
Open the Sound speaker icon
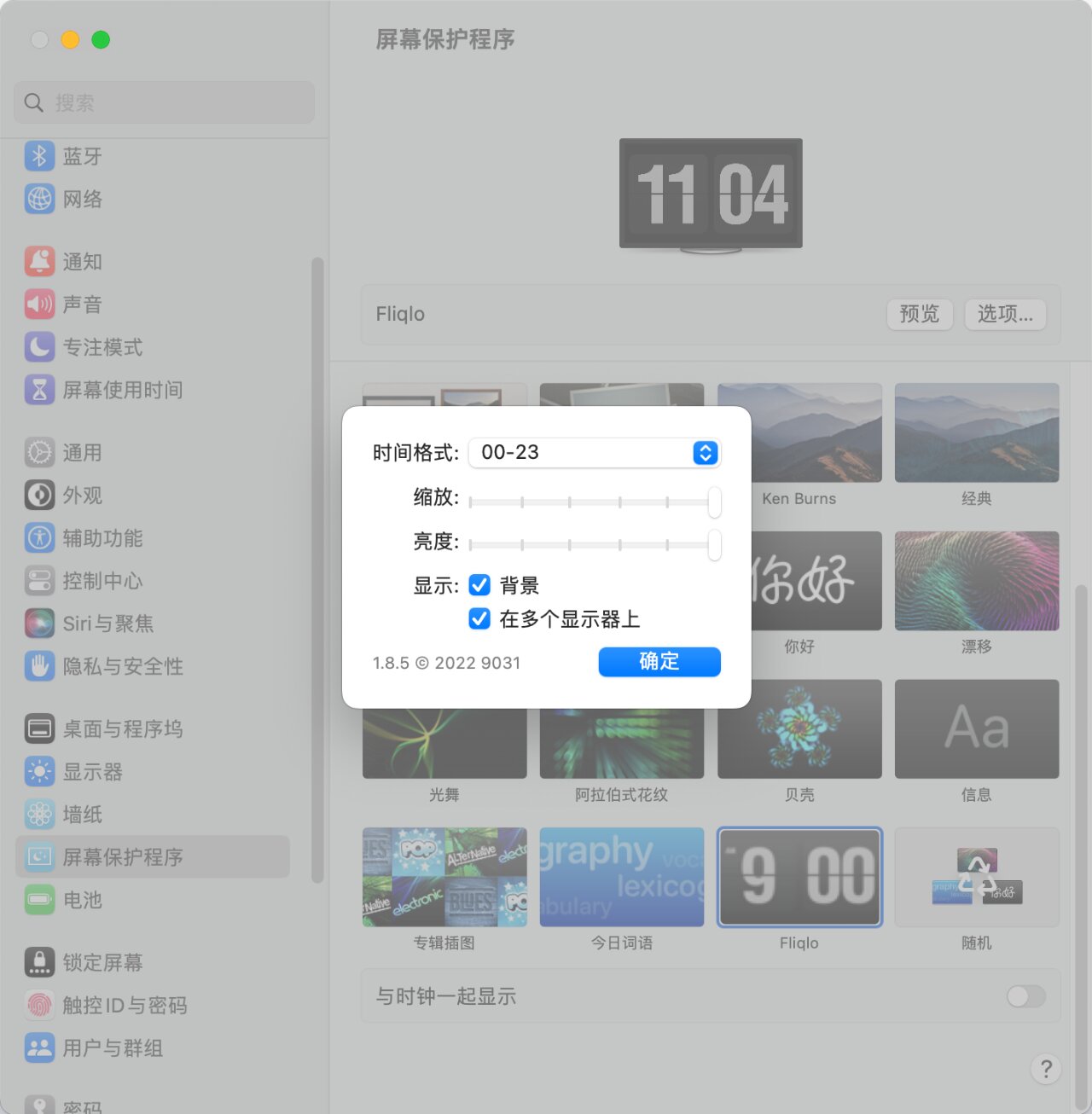[39, 304]
